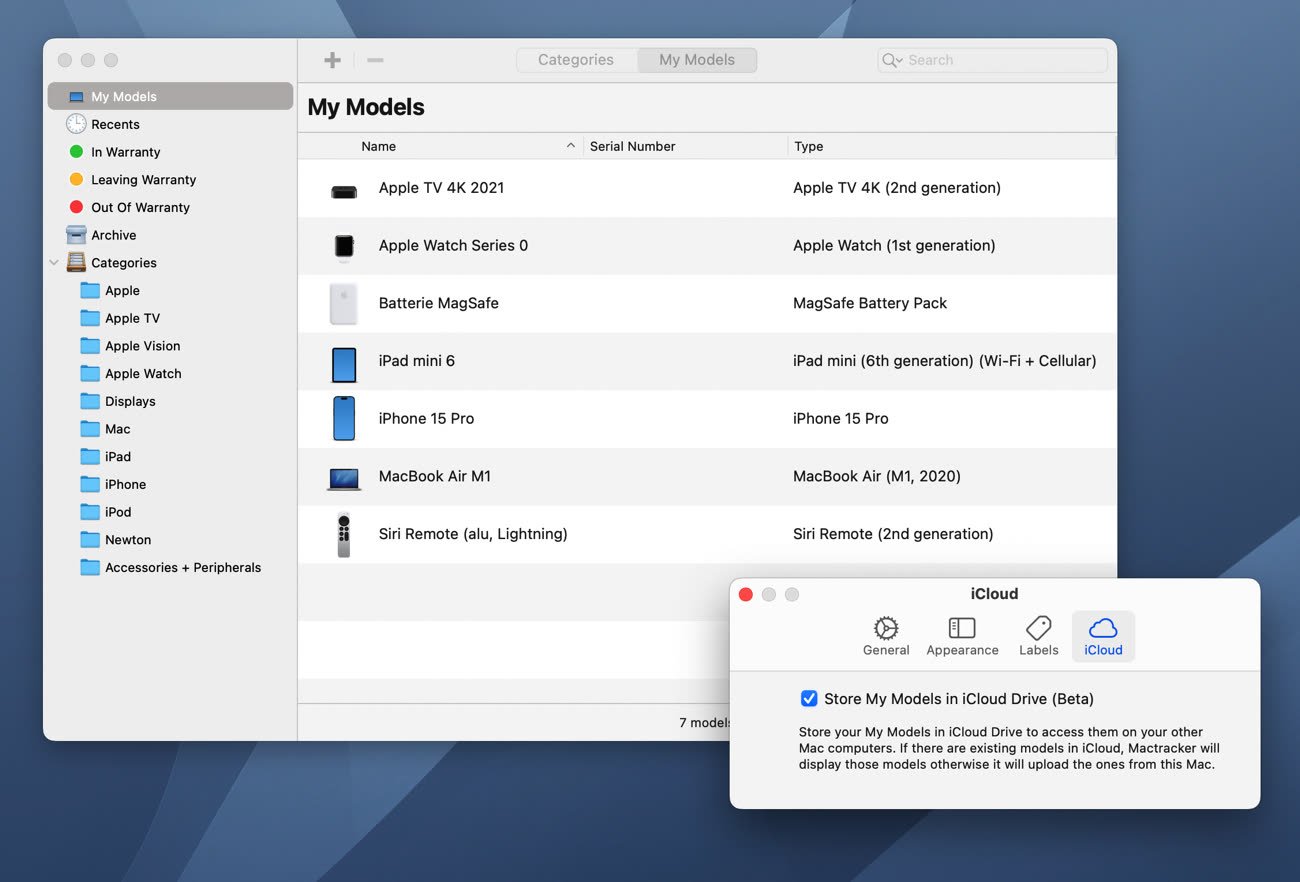Viewport: 1300px width, 882px height.
Task: Open the Apple Watch folder icon
Action: (90, 374)
